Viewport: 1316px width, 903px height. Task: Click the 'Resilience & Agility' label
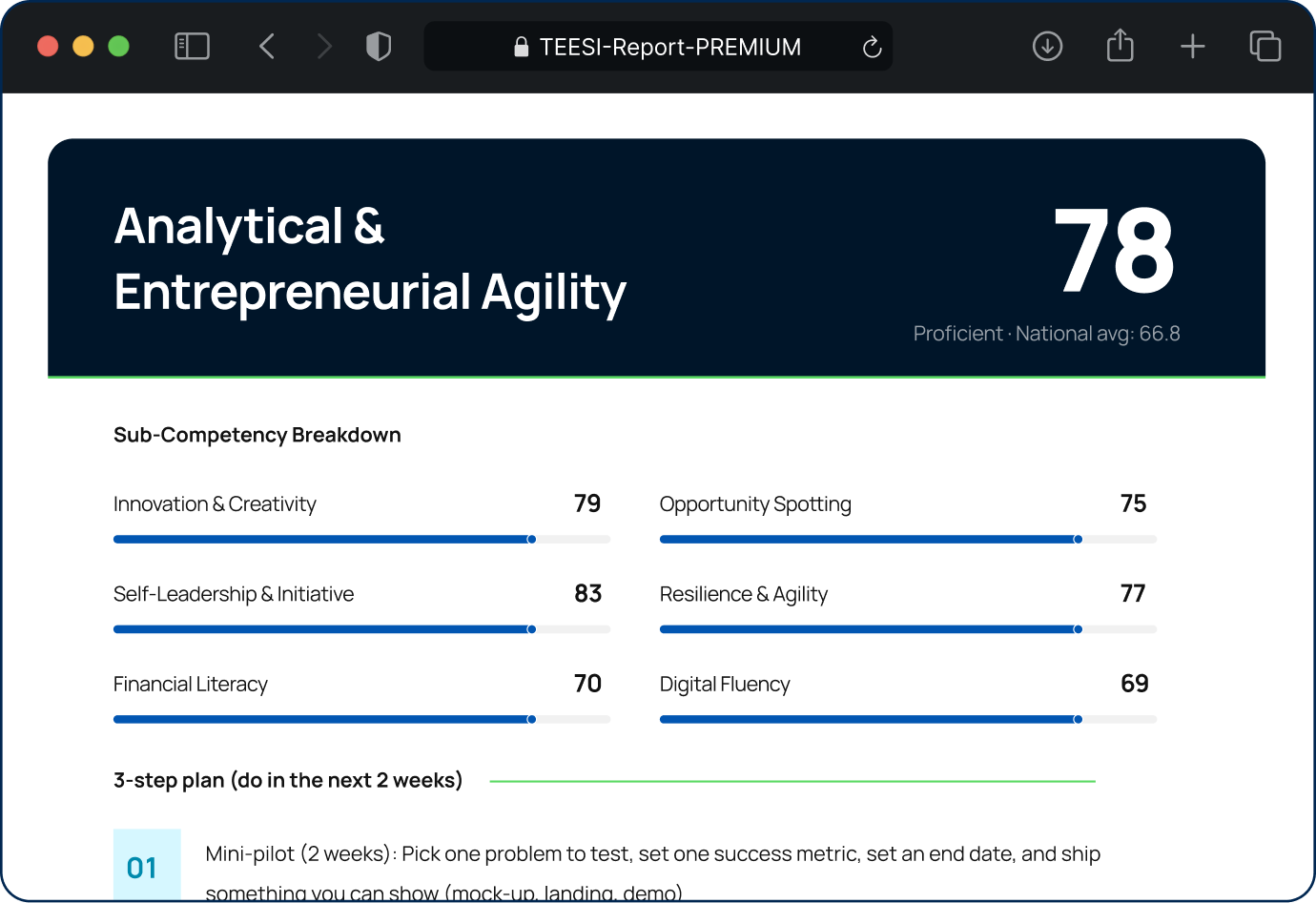pos(744,594)
